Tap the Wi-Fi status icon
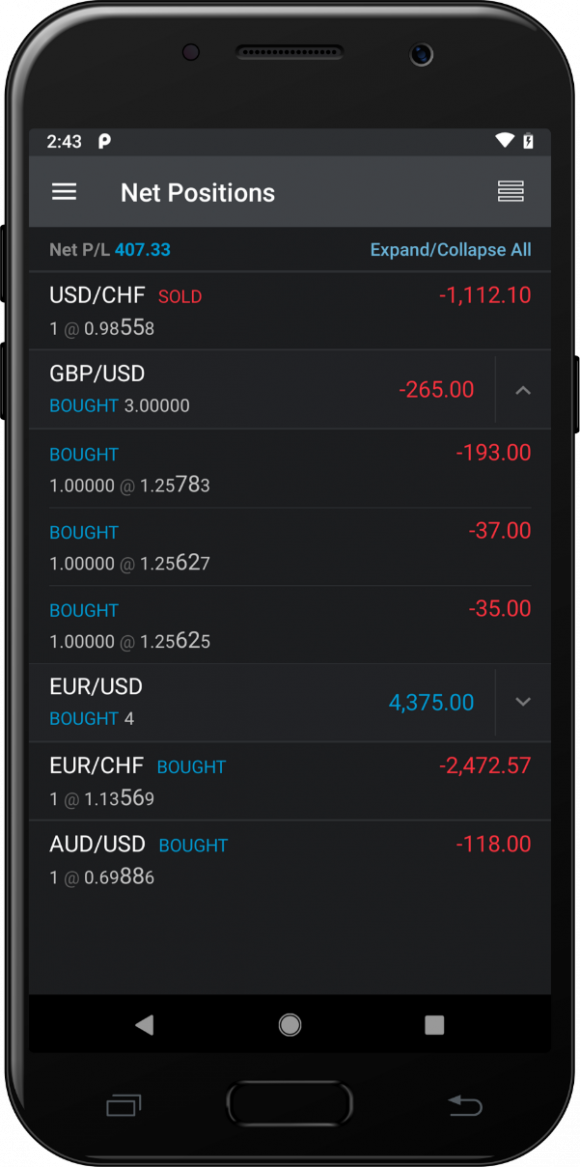This screenshot has width=580, height=1167. tap(503, 141)
